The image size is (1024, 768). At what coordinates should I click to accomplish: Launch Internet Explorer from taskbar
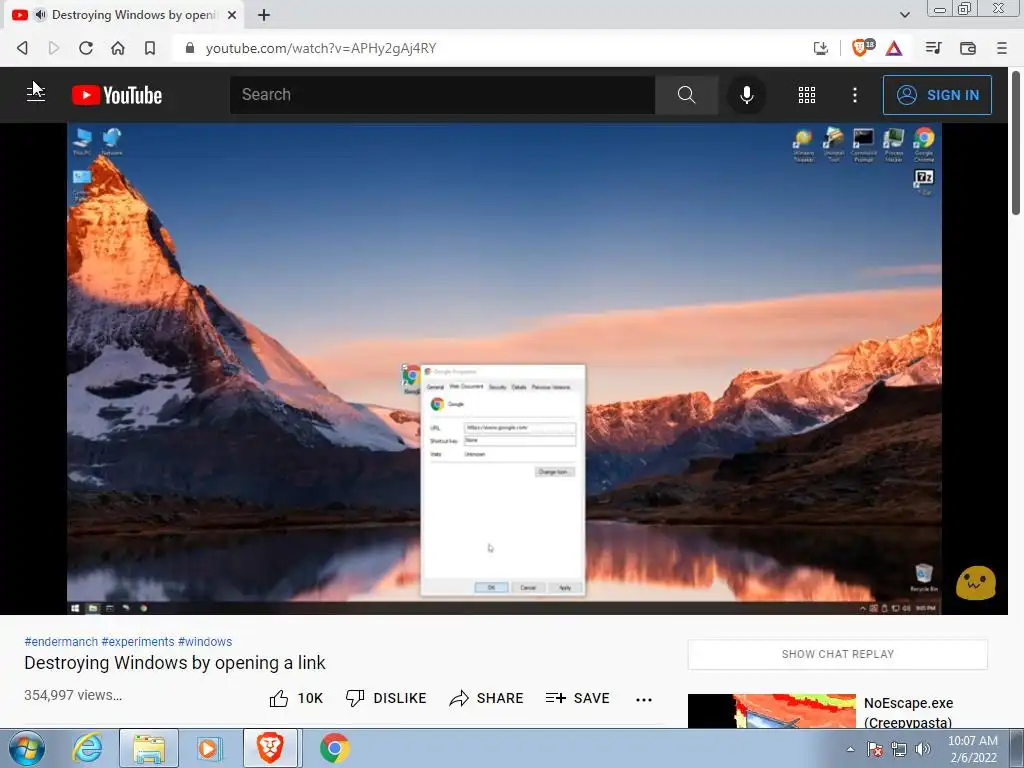87,748
